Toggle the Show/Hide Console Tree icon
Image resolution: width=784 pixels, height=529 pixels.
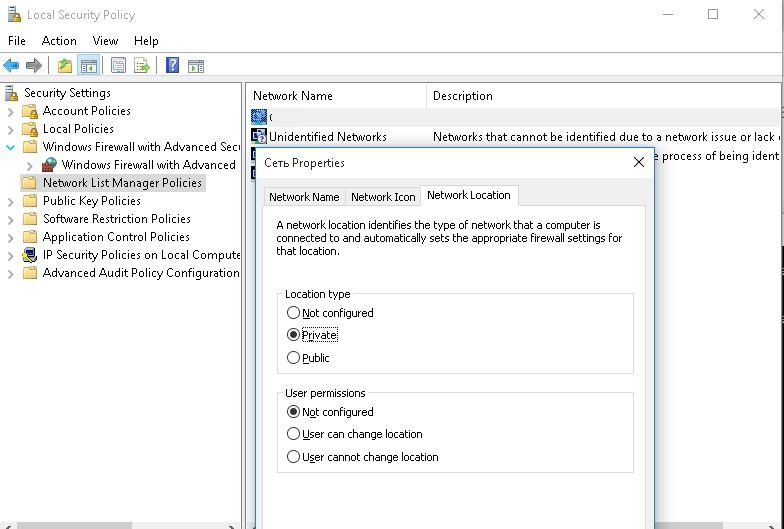tap(88, 66)
